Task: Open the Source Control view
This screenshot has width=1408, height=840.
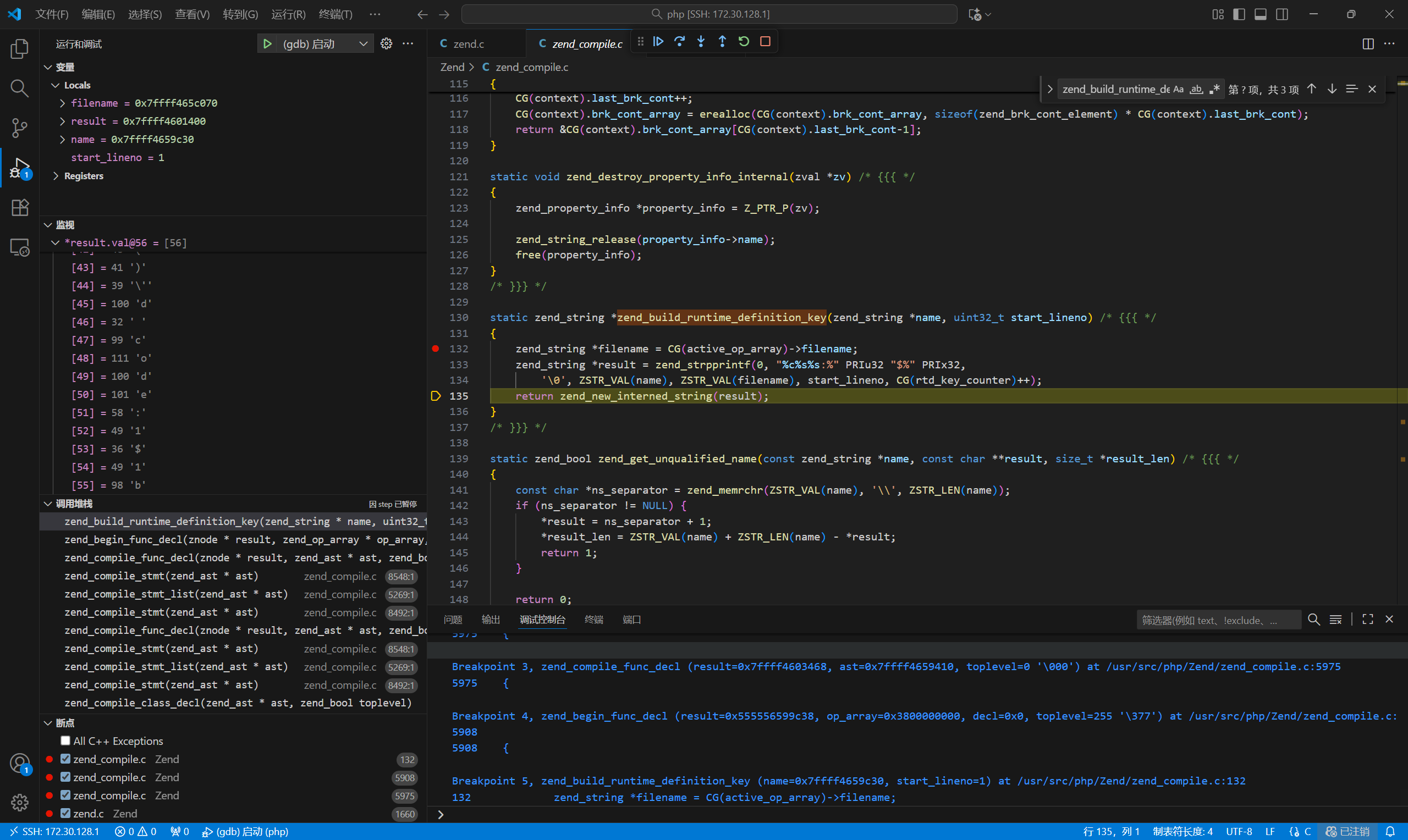Action: 20,128
